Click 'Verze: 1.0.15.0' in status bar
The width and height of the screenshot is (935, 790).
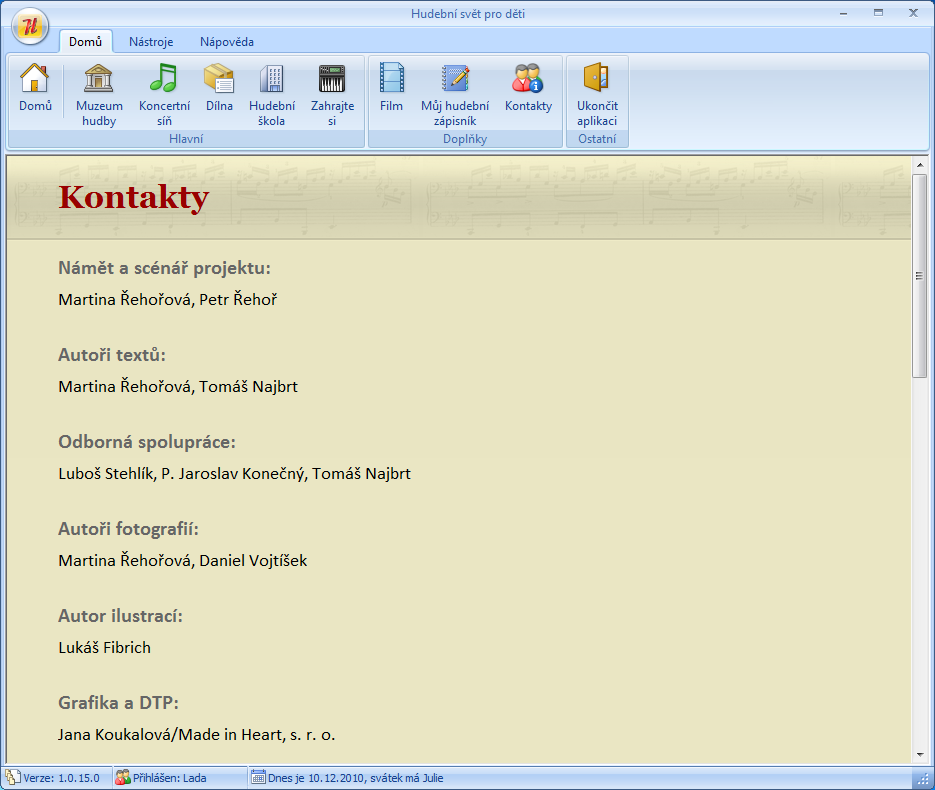coord(61,777)
